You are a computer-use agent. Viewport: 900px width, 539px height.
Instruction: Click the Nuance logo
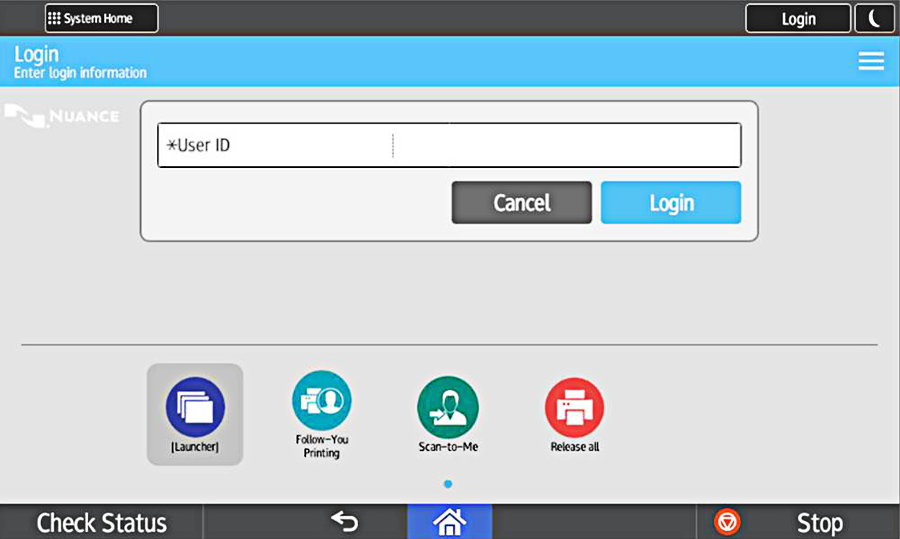[x=61, y=115]
